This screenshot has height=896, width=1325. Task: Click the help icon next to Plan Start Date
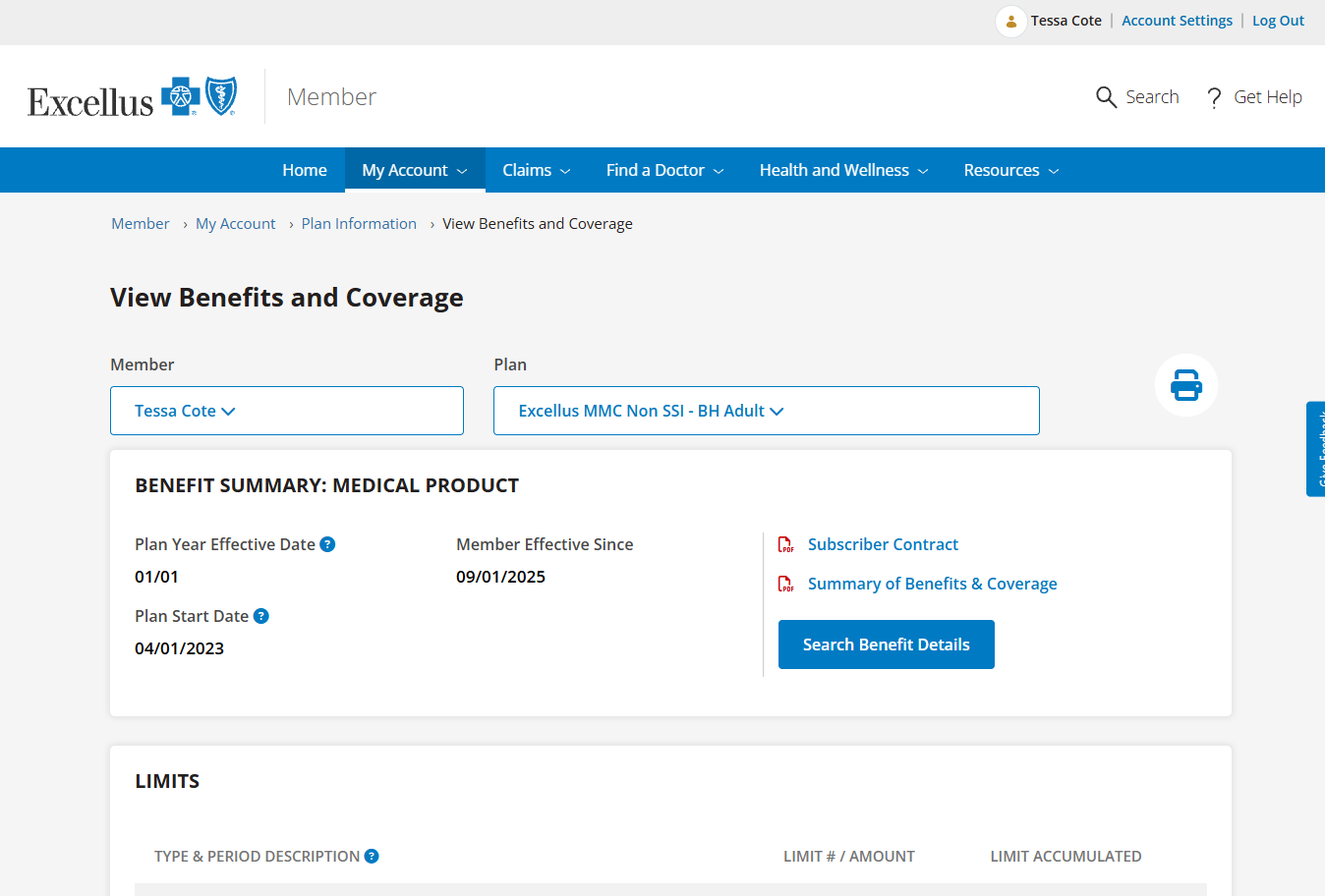[x=261, y=616]
